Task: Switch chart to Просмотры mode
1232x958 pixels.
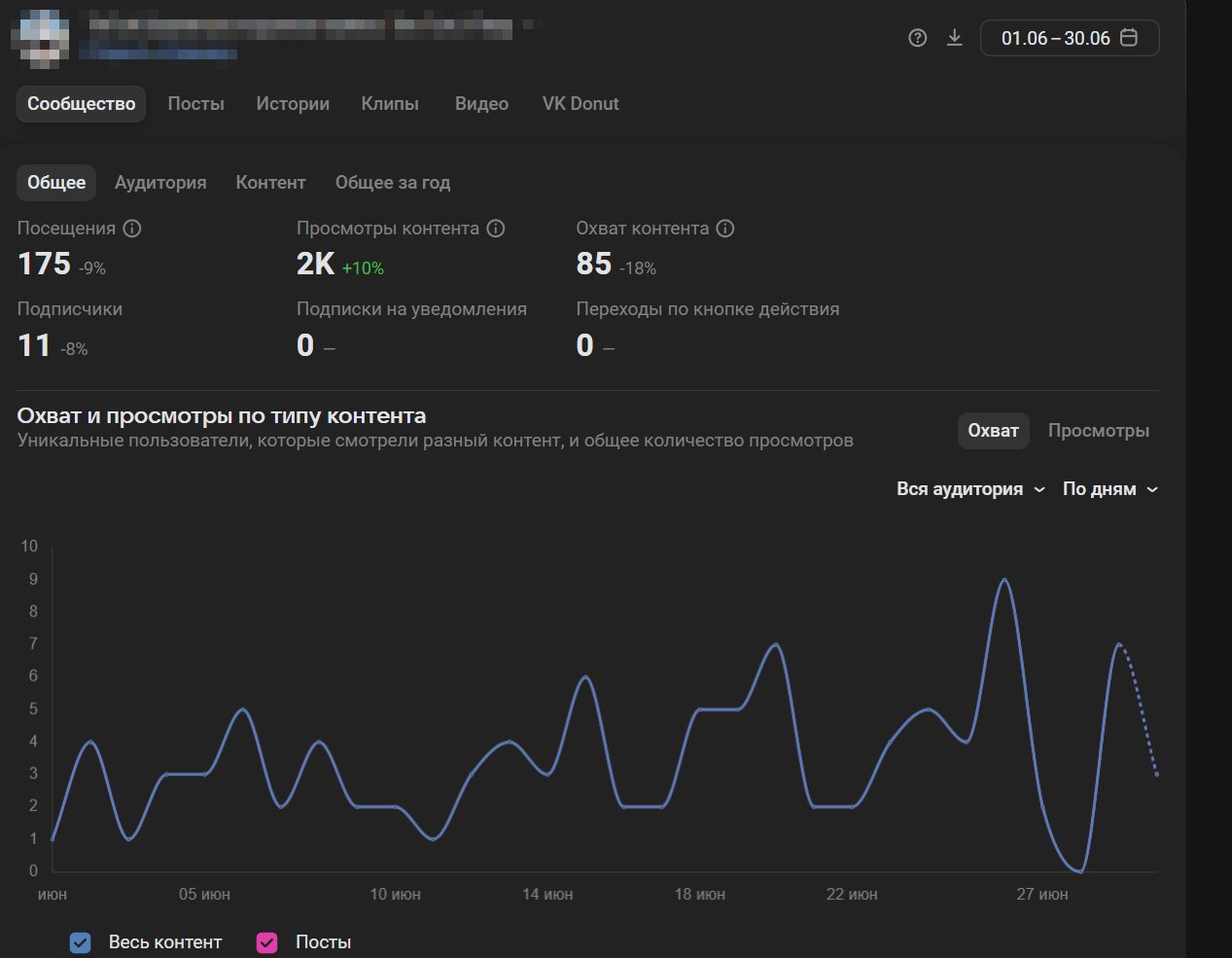Action: tap(1098, 431)
